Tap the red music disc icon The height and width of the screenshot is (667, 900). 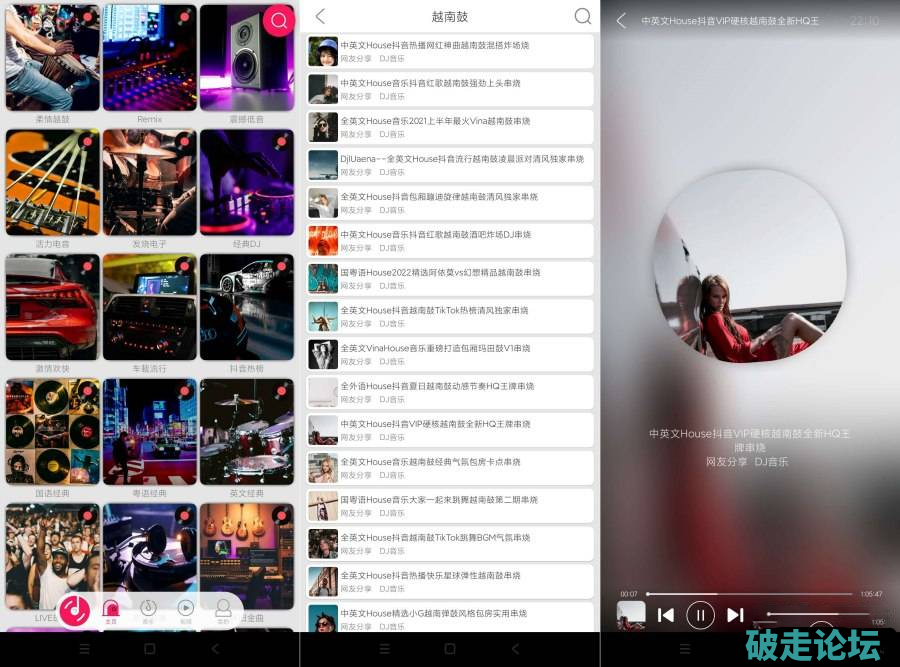click(75, 609)
